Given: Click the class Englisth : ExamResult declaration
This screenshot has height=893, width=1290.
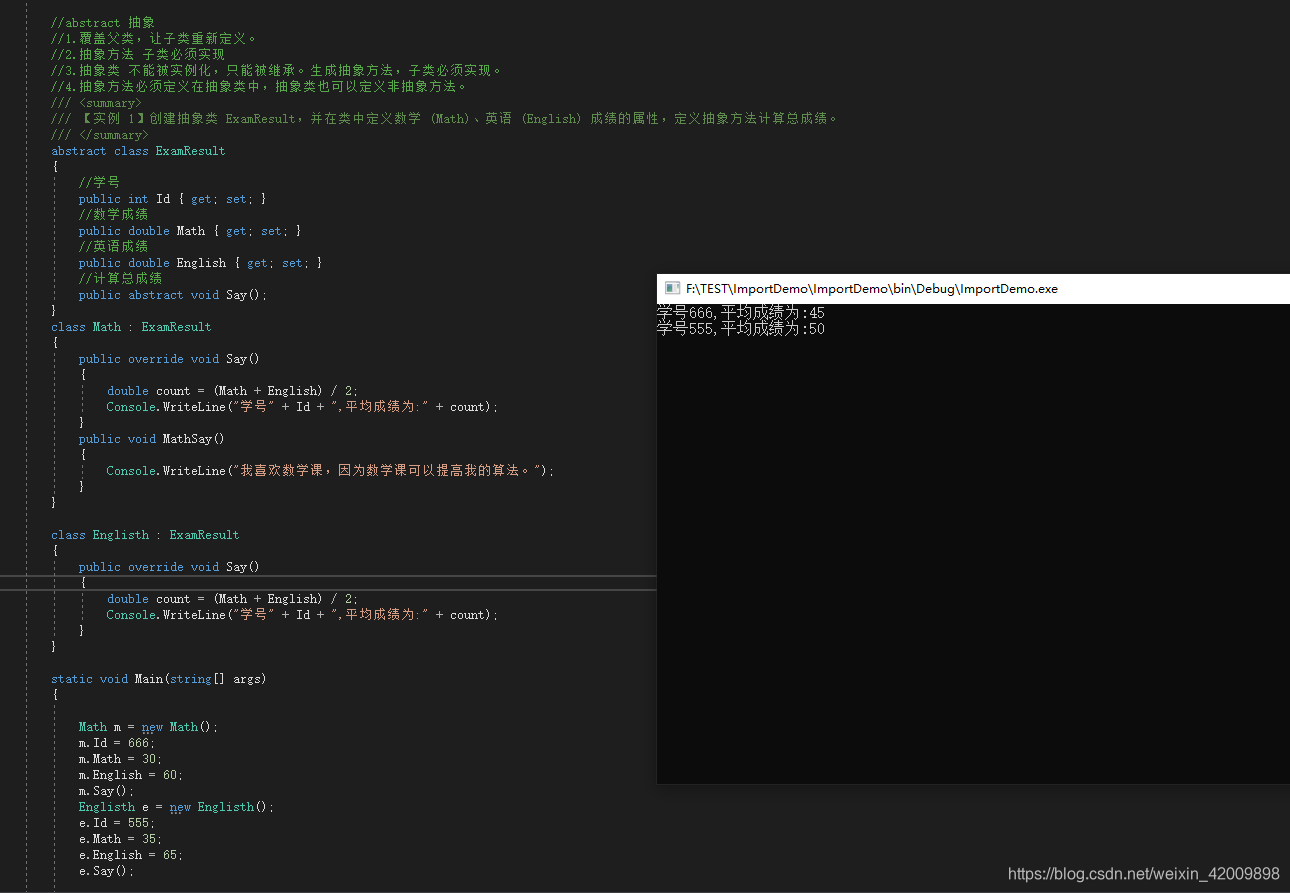Looking at the screenshot, I should (x=145, y=534).
